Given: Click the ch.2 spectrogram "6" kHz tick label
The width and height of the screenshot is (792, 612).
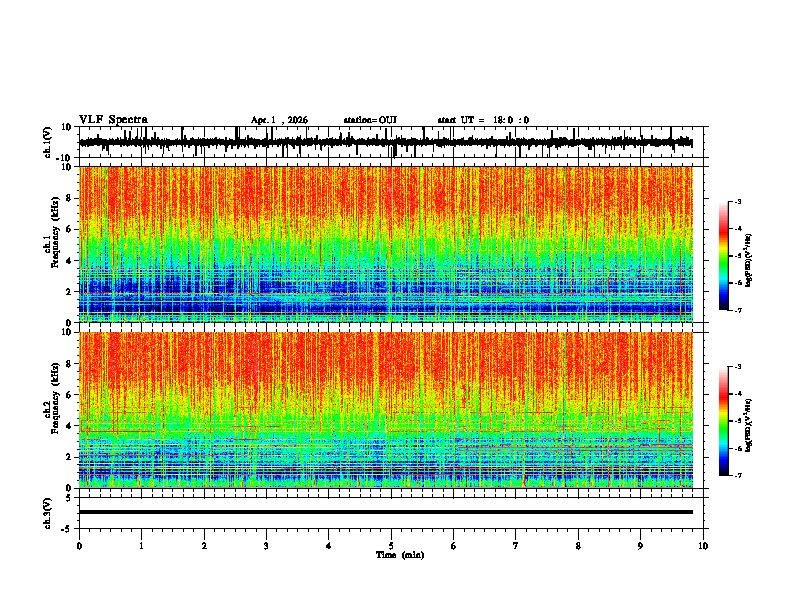Looking at the screenshot, I should (x=69, y=395).
